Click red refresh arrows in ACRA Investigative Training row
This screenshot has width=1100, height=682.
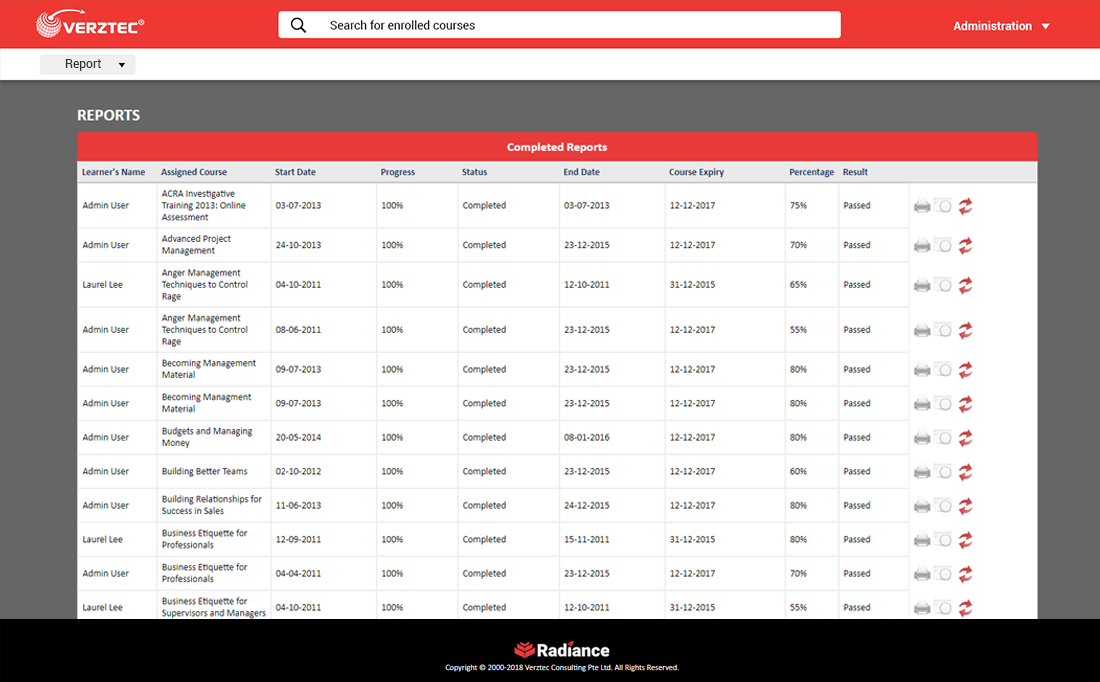[965, 206]
